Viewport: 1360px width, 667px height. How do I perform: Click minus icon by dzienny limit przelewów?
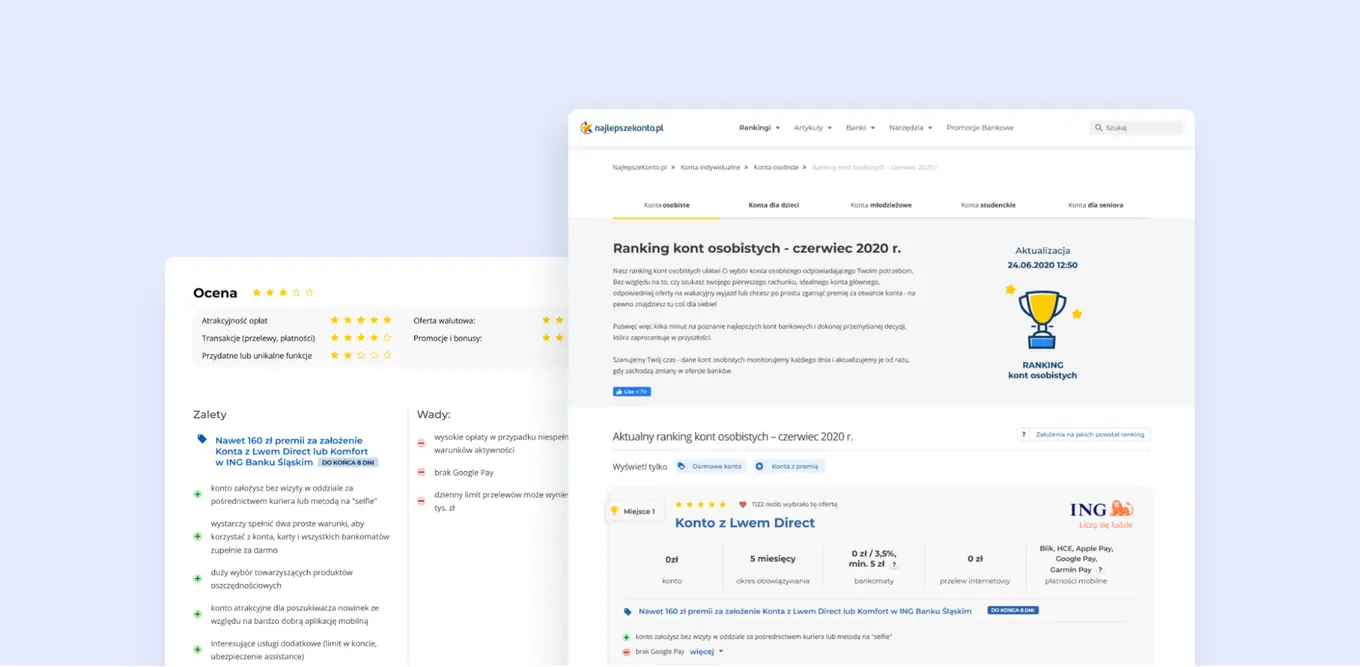421,501
